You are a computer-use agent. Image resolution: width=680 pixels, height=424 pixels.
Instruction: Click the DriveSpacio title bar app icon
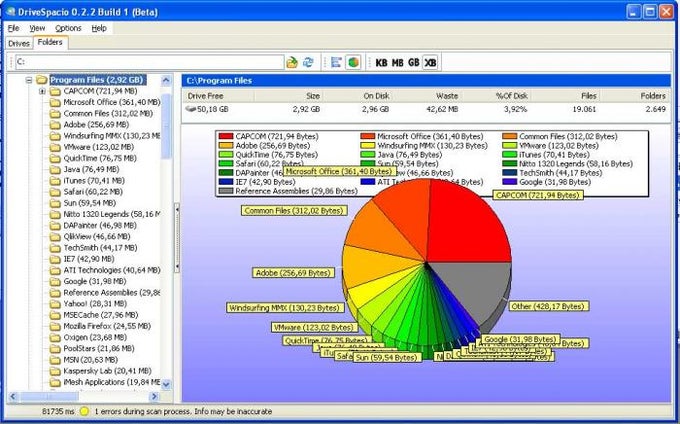(x=10, y=12)
